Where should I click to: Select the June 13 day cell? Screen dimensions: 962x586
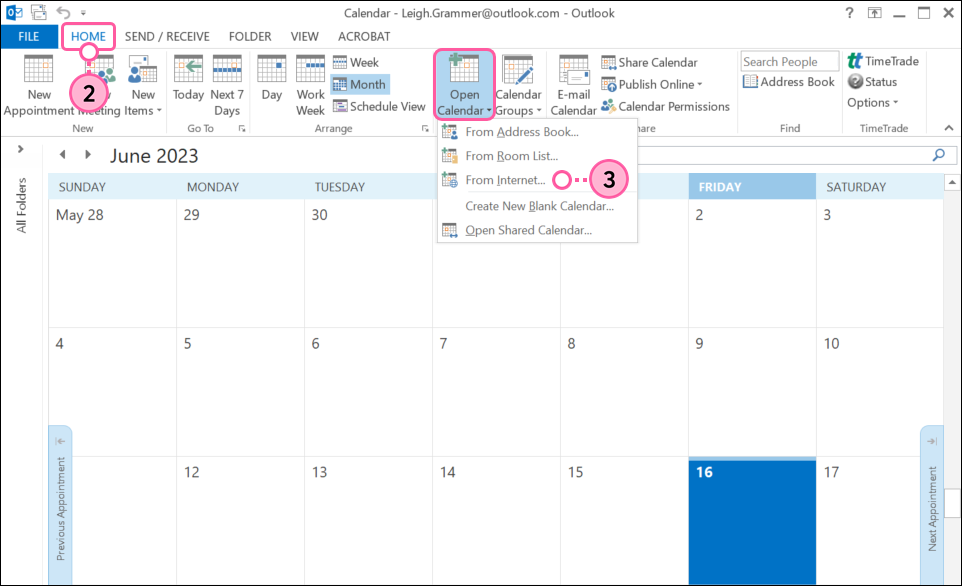point(368,522)
